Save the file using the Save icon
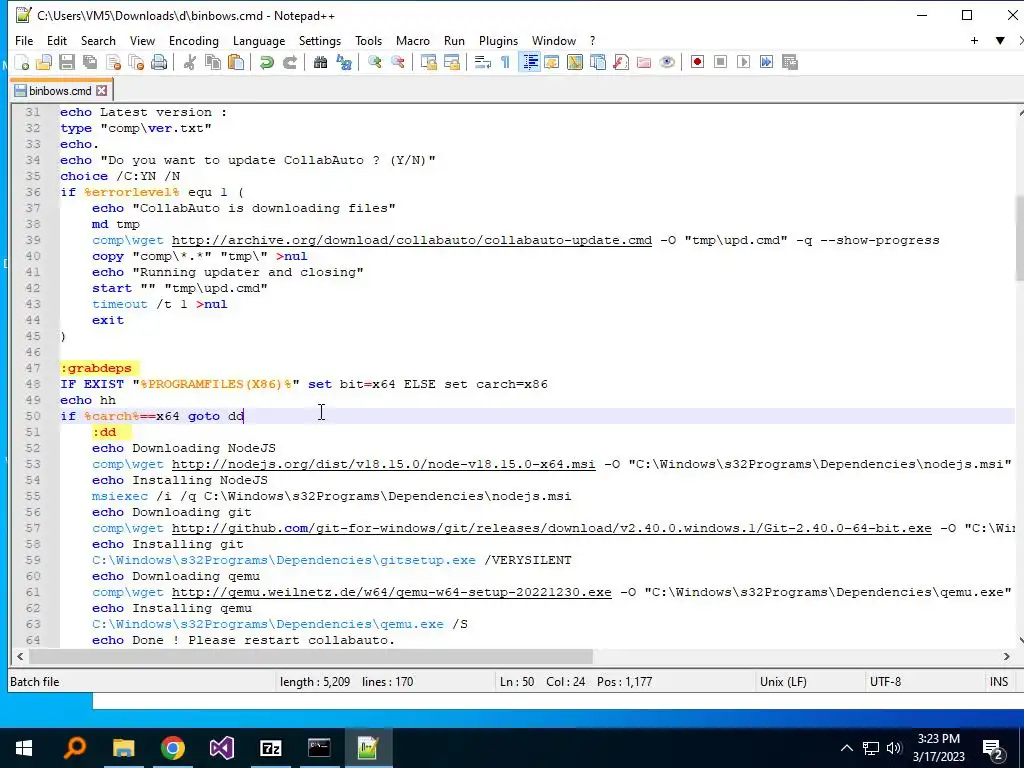Viewport: 1024px width, 768px height. [x=67, y=62]
